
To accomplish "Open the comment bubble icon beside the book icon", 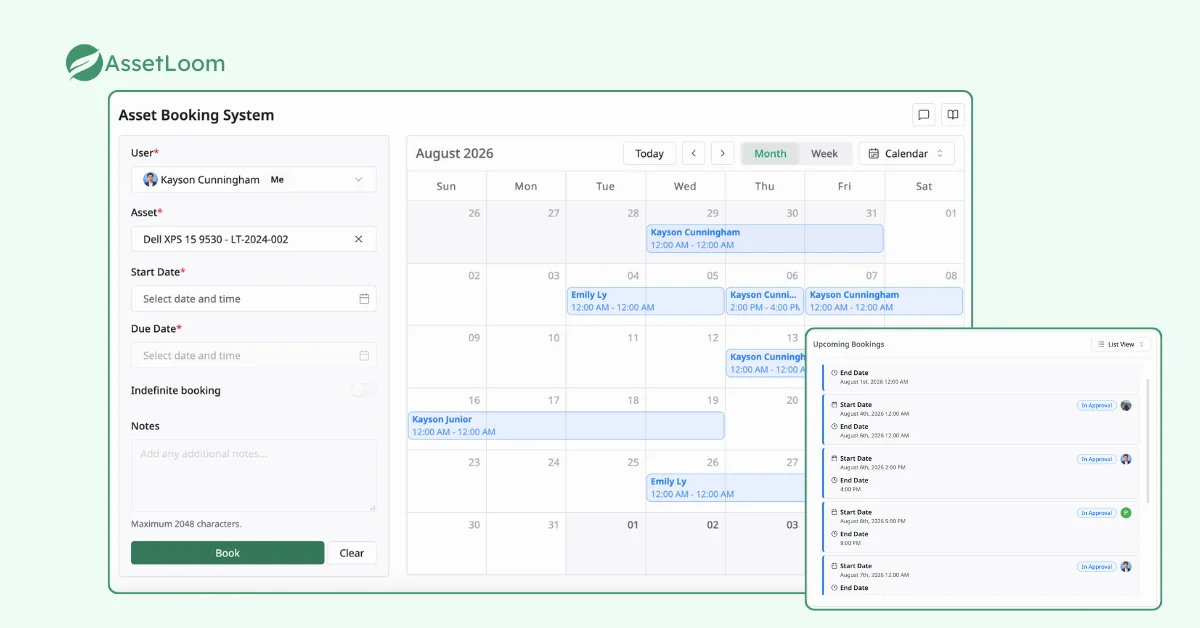I will click(924, 115).
